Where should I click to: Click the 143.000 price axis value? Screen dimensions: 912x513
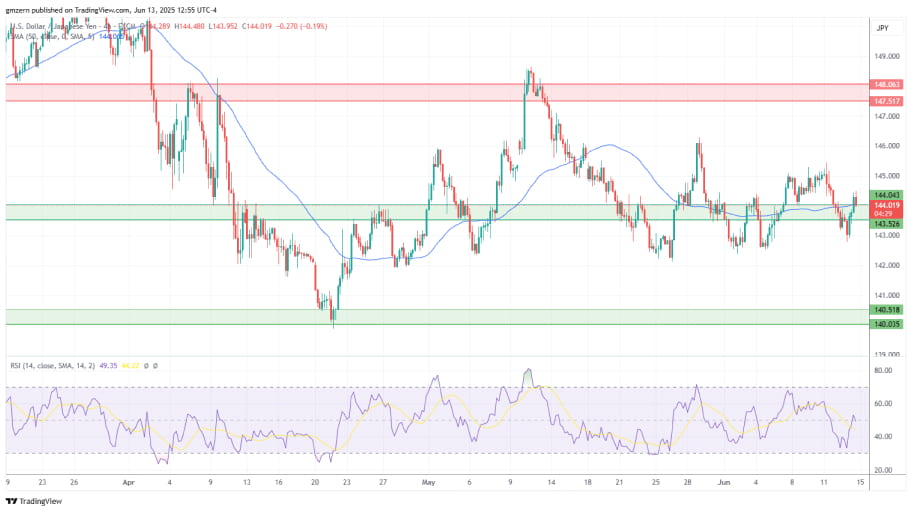click(888, 236)
